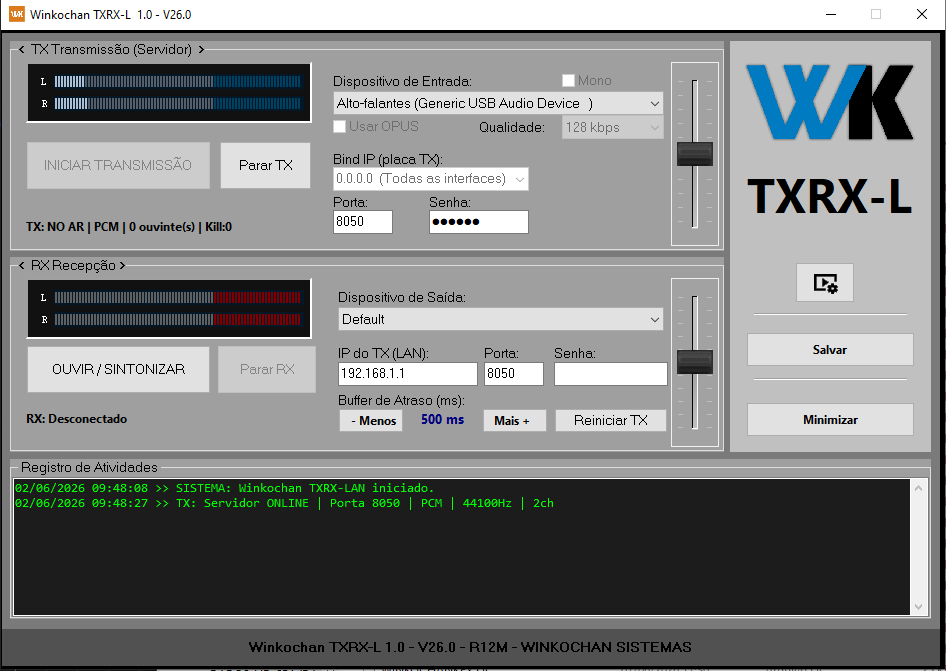
Task: Click the TX level meter display
Action: point(170,93)
